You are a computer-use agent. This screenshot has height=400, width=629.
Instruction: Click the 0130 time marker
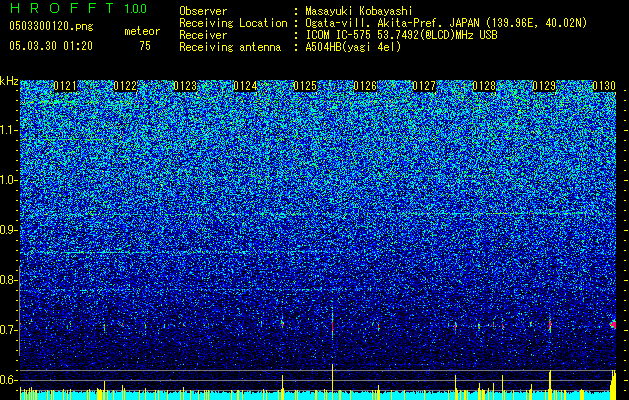(604, 86)
